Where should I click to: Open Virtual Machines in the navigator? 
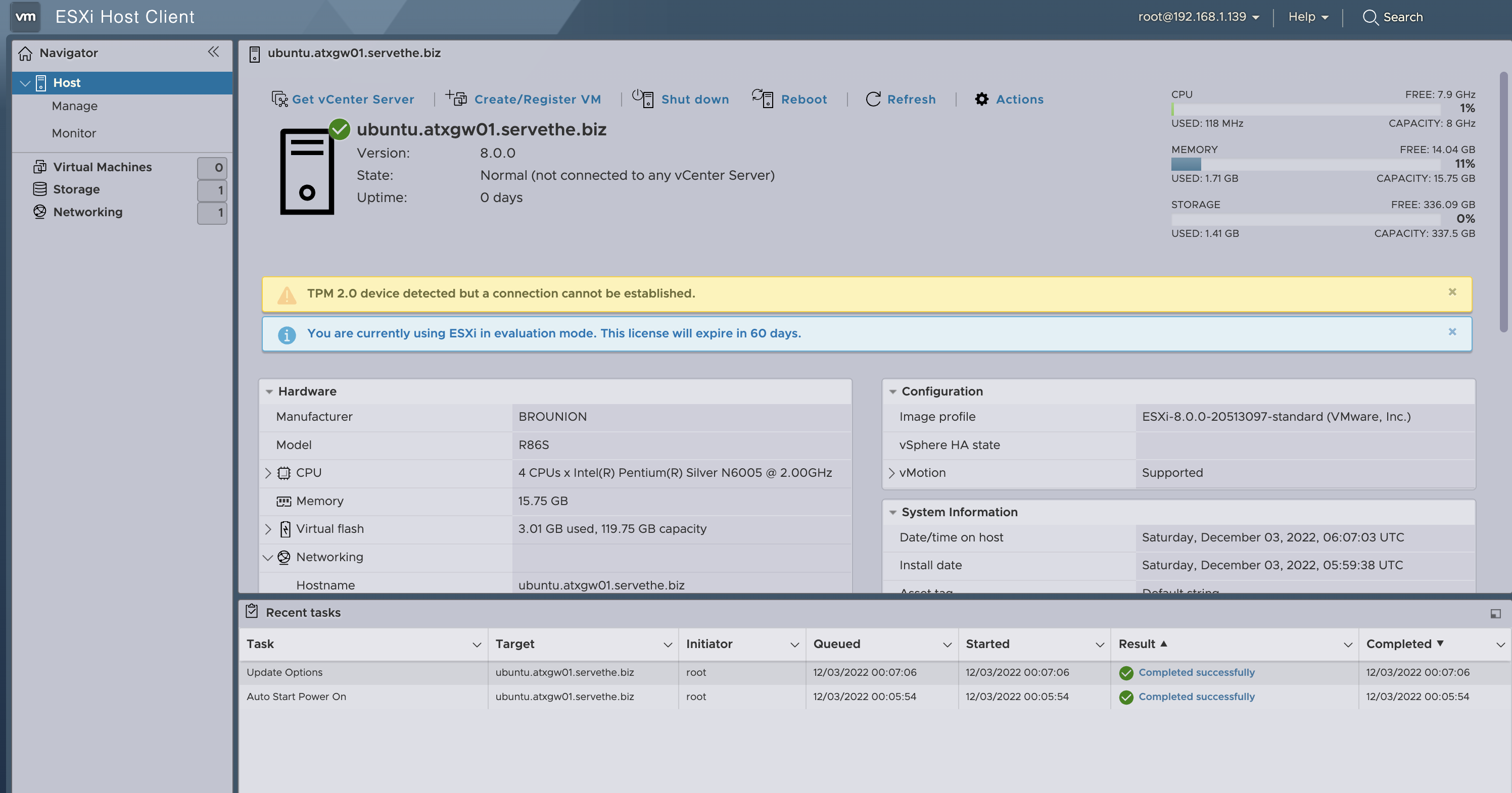pyautogui.click(x=102, y=167)
